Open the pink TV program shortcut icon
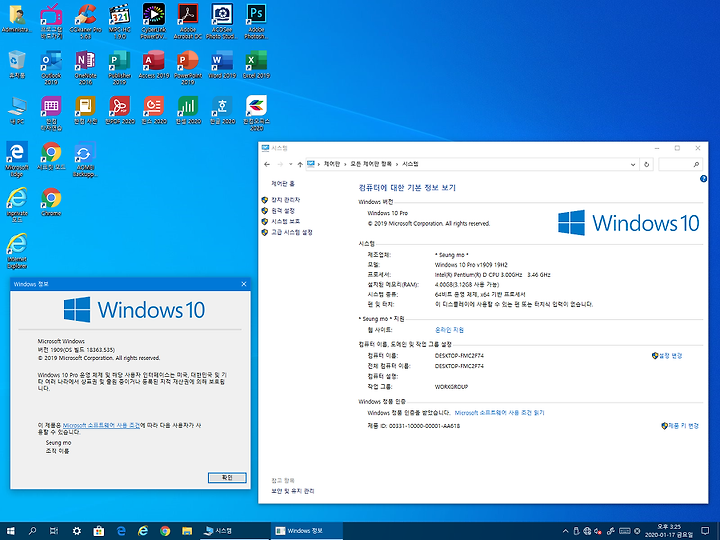This screenshot has height=540, width=720. 51,21
